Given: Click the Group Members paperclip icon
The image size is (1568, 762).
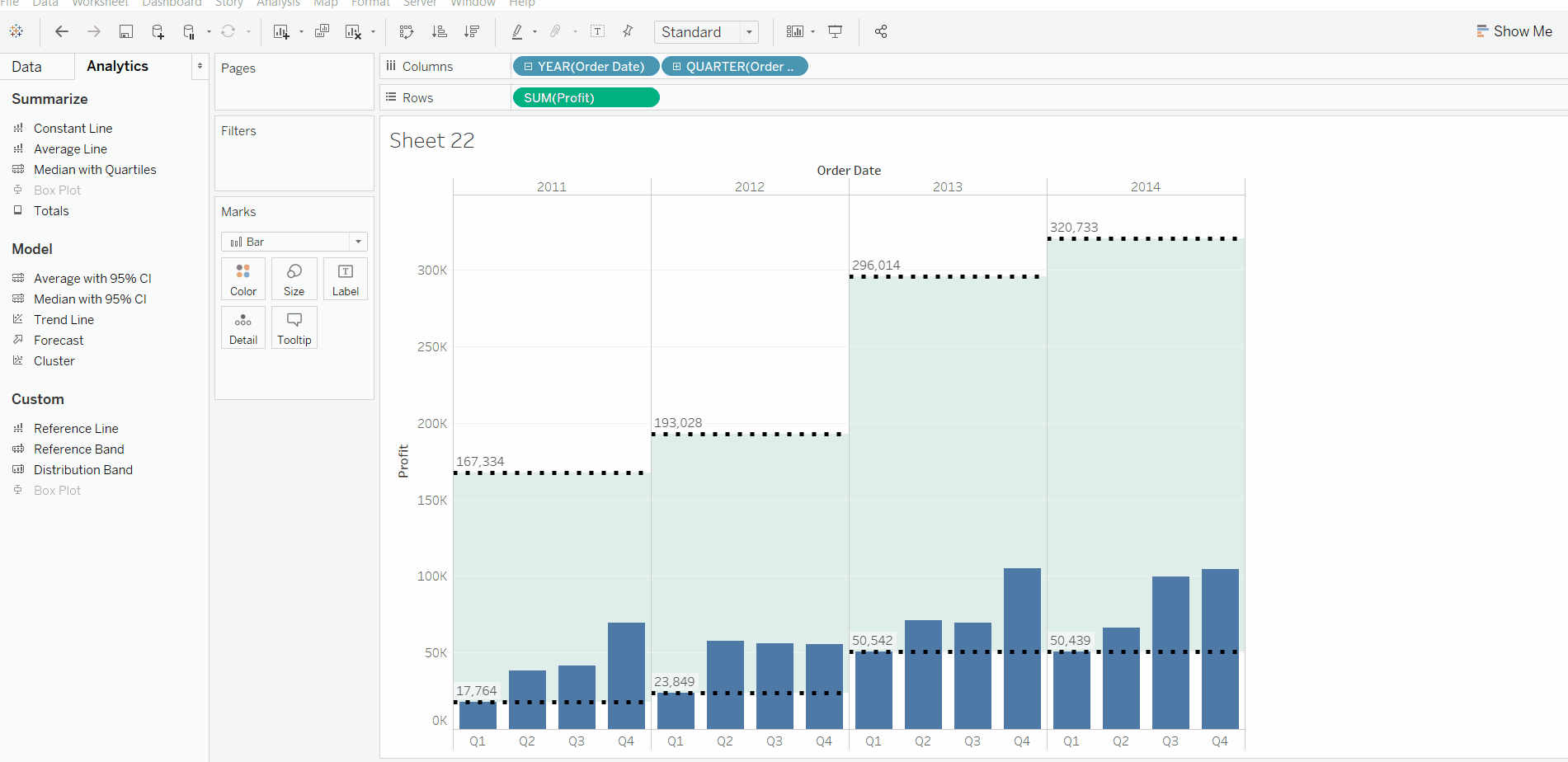Looking at the screenshot, I should [x=556, y=31].
